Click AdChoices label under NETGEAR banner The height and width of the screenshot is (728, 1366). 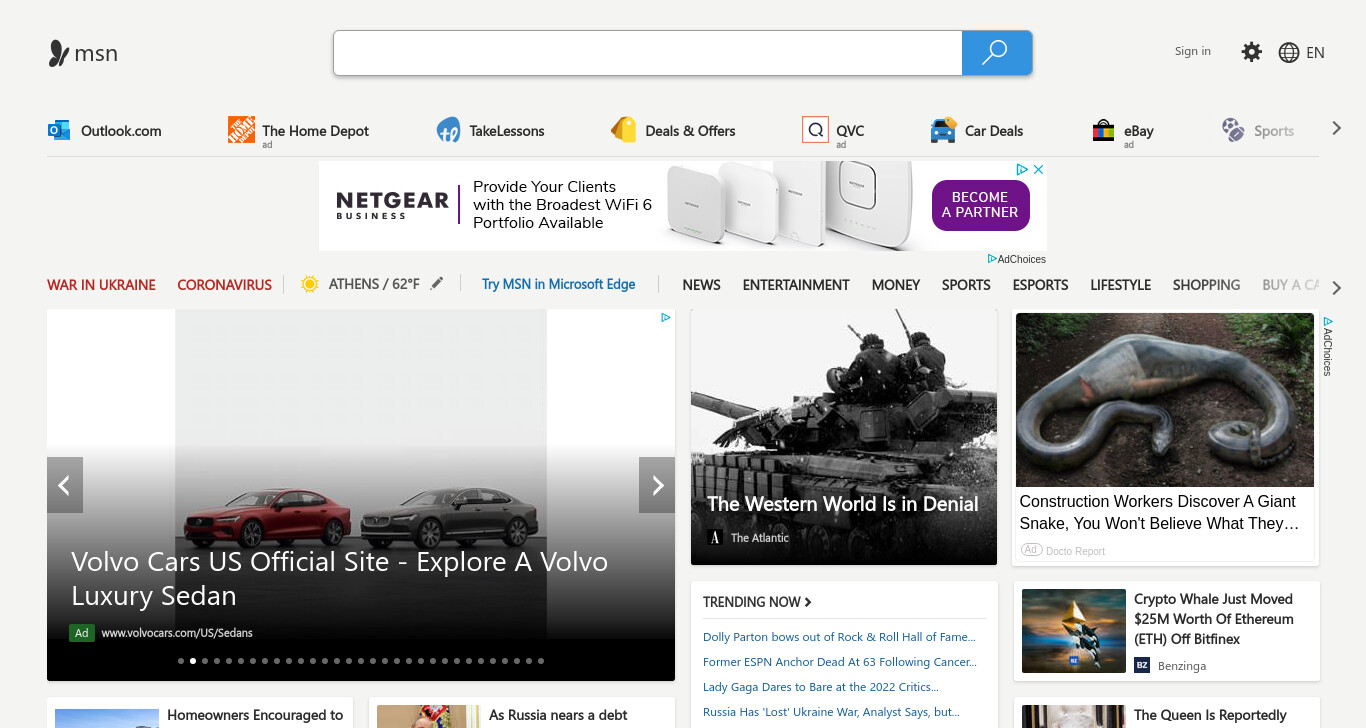click(x=1017, y=259)
